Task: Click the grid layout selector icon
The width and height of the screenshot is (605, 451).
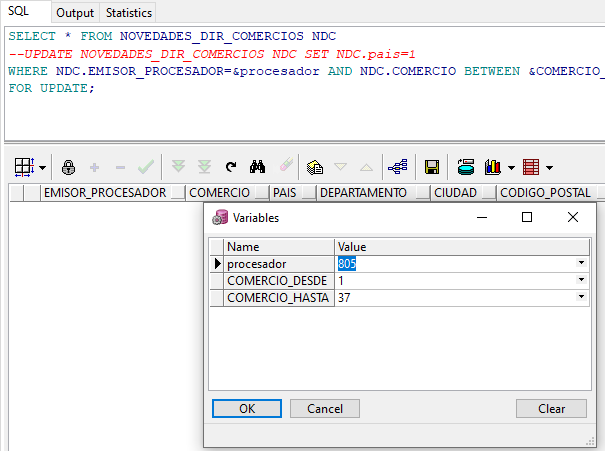Action: [x=23, y=167]
